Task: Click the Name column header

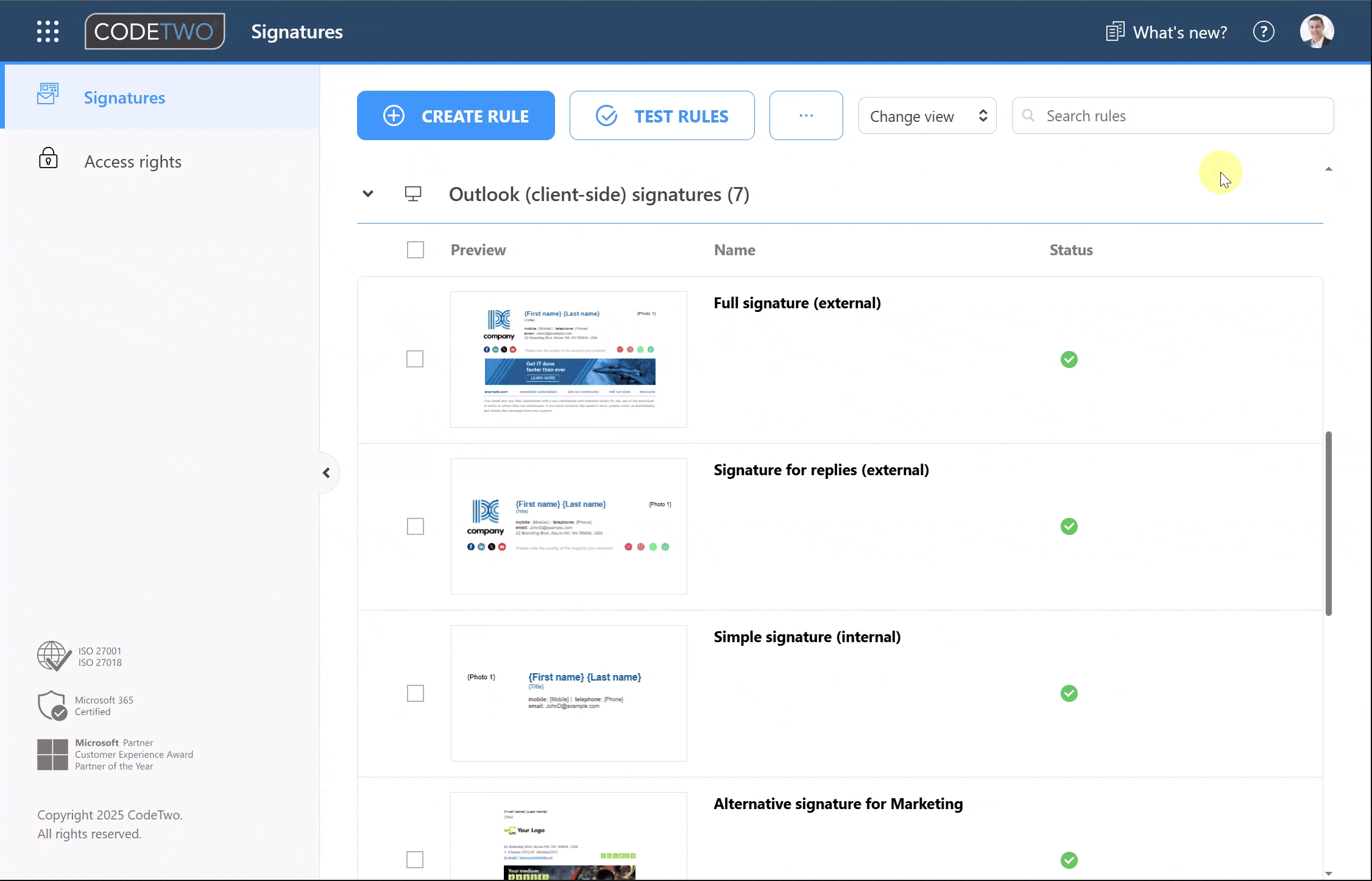Action: tap(735, 250)
